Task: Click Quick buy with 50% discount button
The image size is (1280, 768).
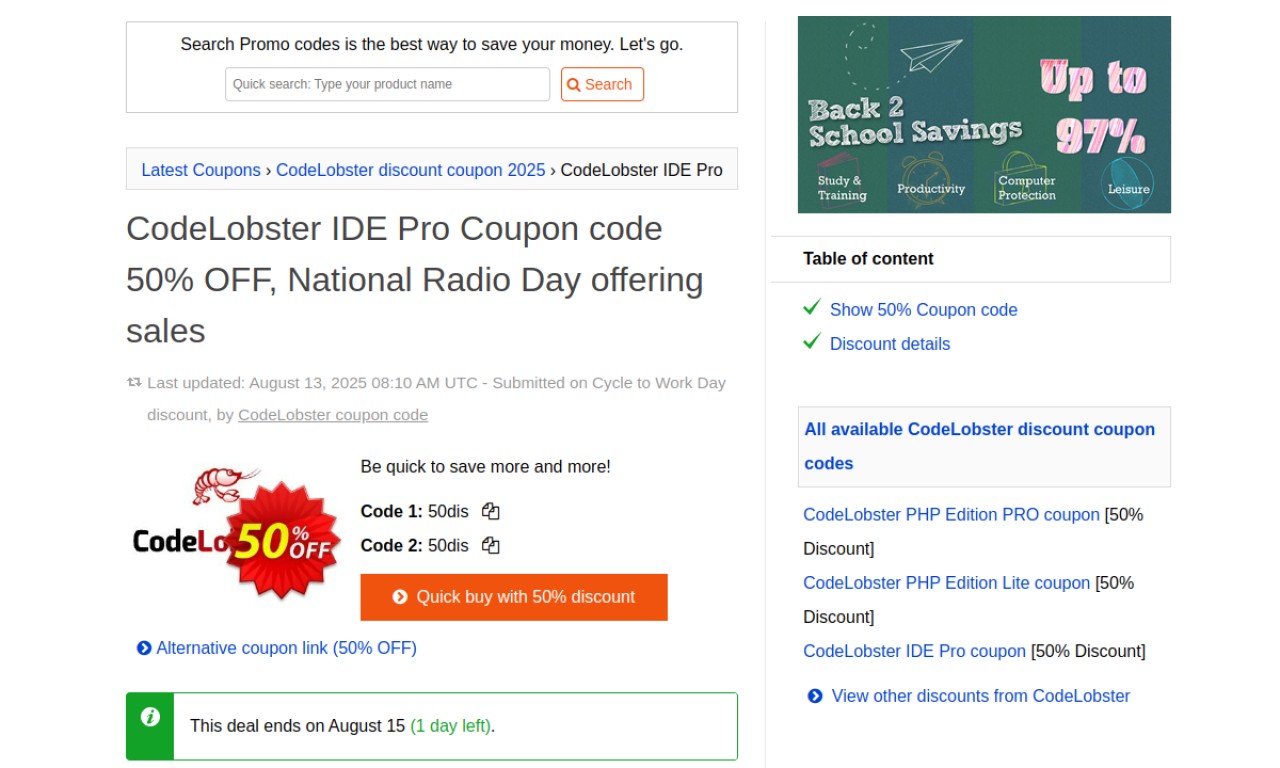Action: click(x=514, y=597)
